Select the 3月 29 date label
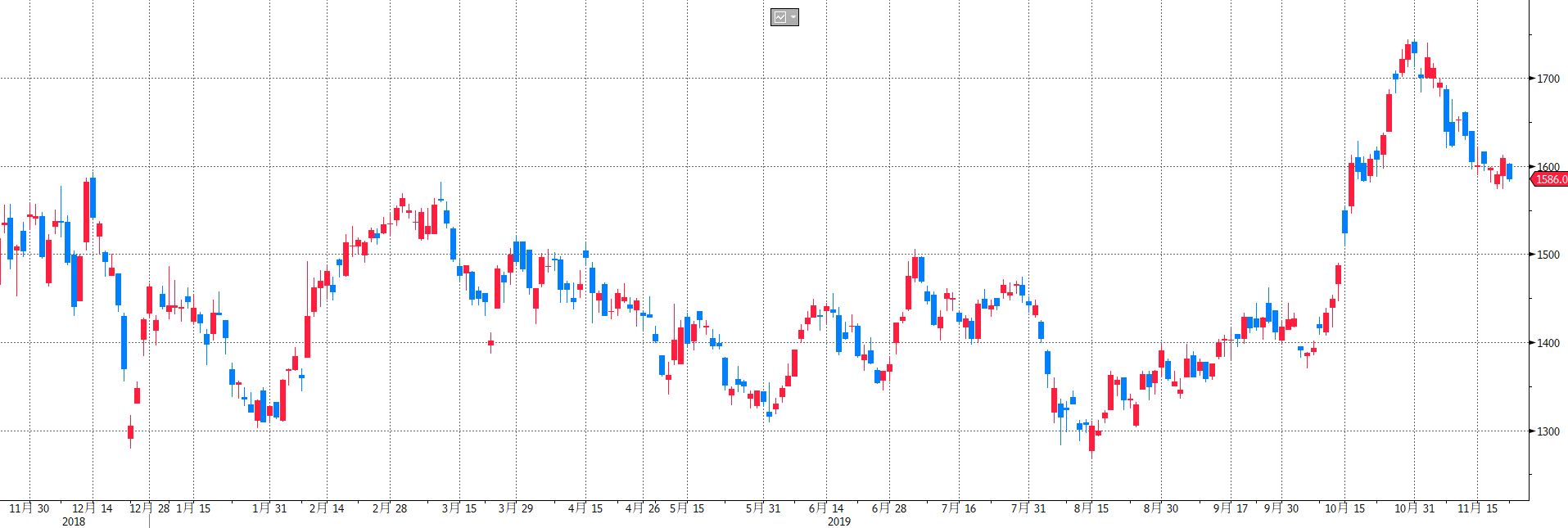The image size is (1568, 528). click(516, 508)
